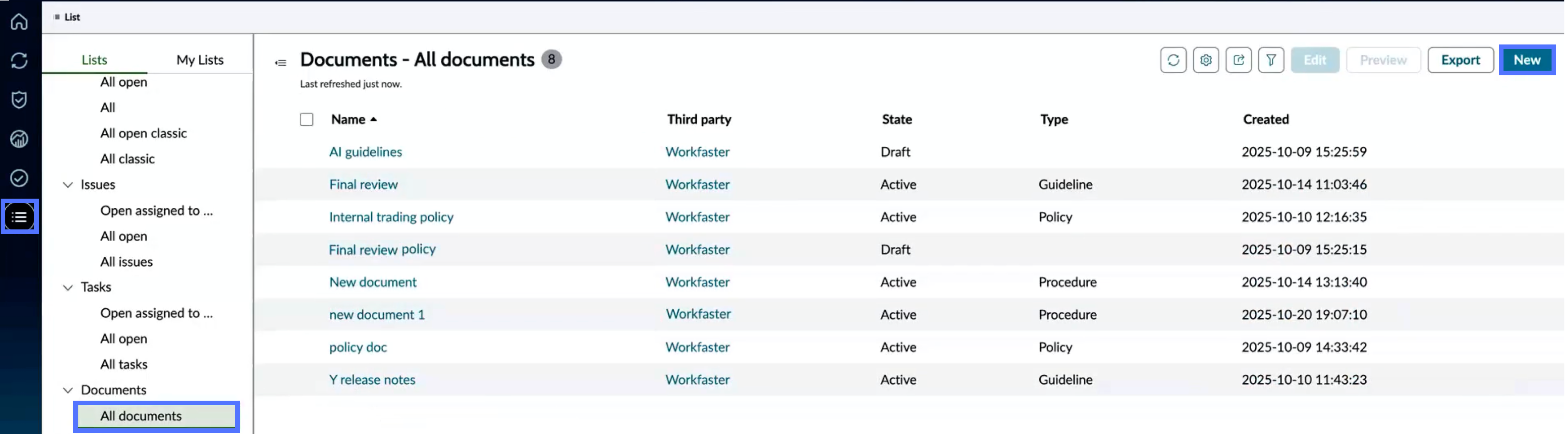Select Open assigned to under Issues
The image size is (1568, 434).
click(x=157, y=211)
